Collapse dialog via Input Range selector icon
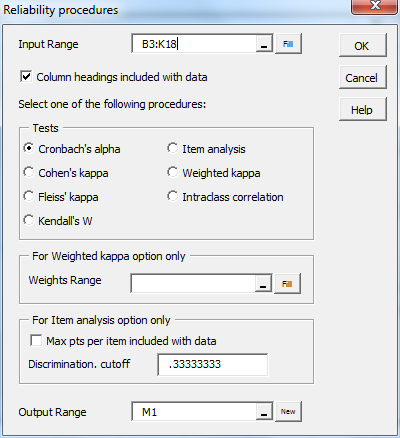Screen dimensions: 400x438 (264, 44)
